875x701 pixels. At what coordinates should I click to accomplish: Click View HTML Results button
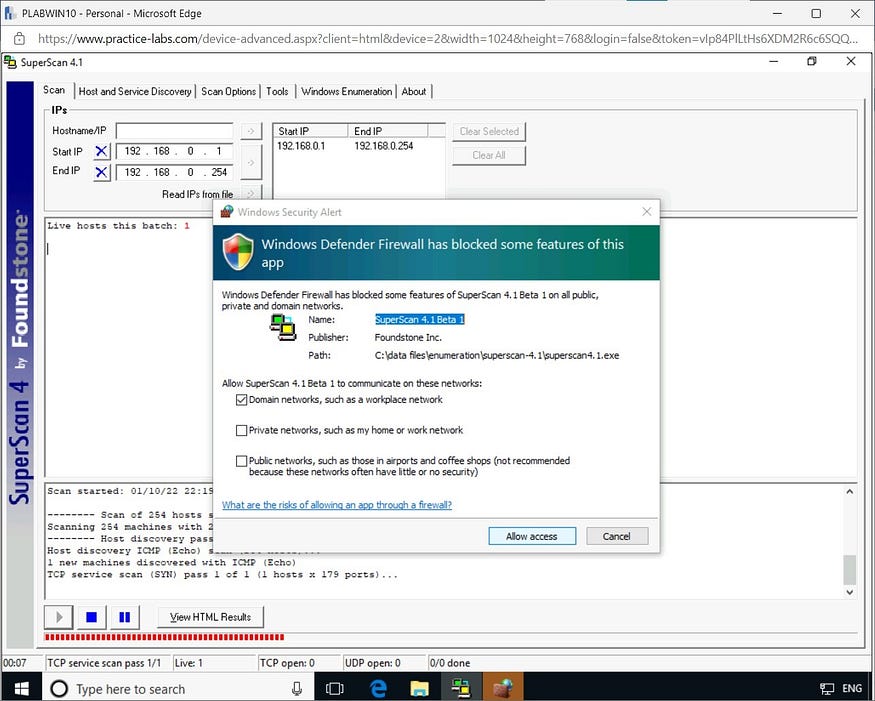pyautogui.click(x=210, y=617)
